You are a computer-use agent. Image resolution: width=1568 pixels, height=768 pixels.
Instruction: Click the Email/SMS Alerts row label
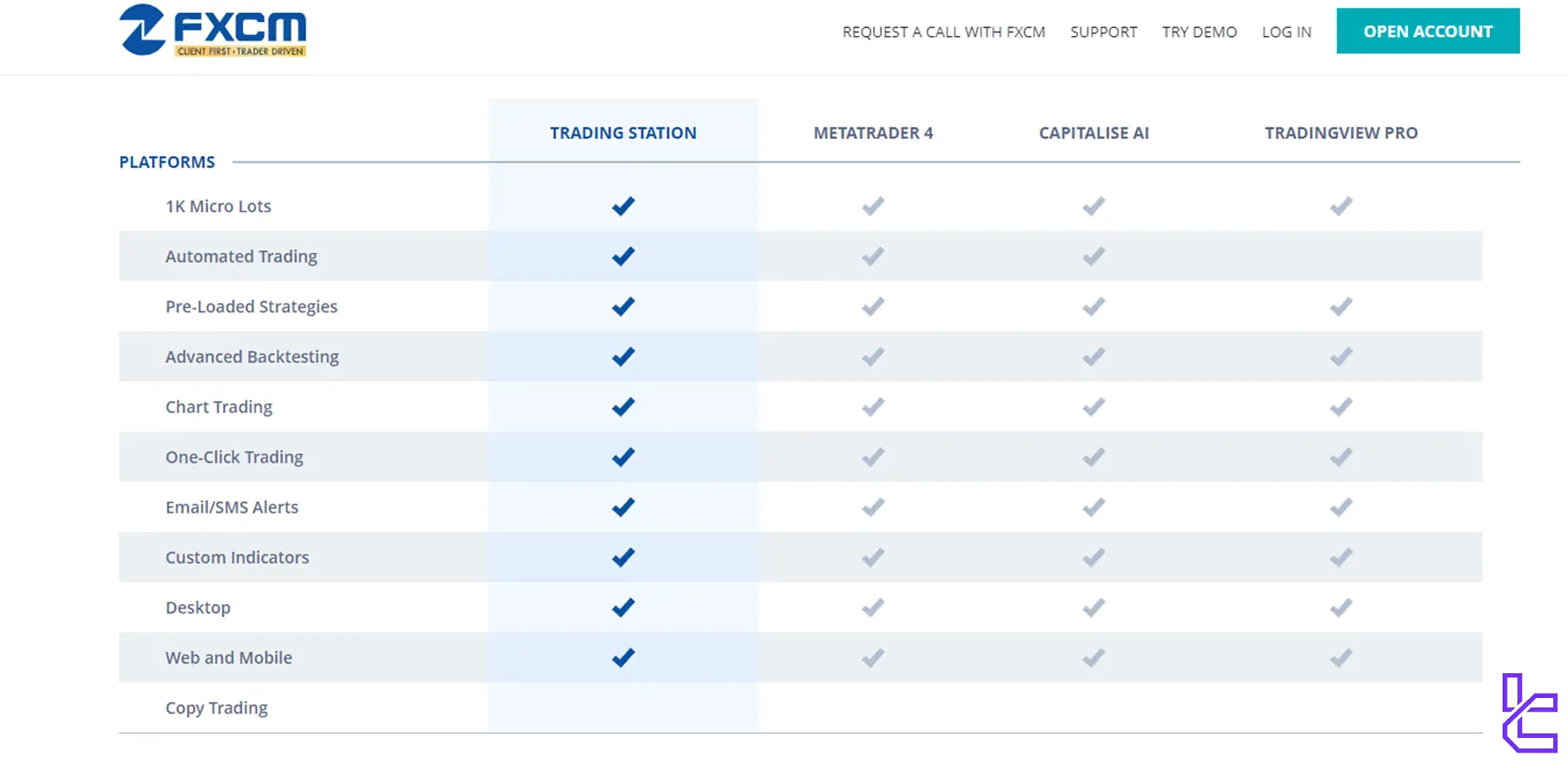232,508
